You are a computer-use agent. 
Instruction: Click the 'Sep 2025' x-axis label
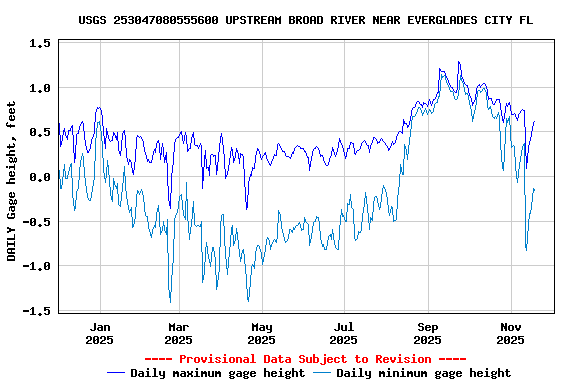[x=428, y=334]
